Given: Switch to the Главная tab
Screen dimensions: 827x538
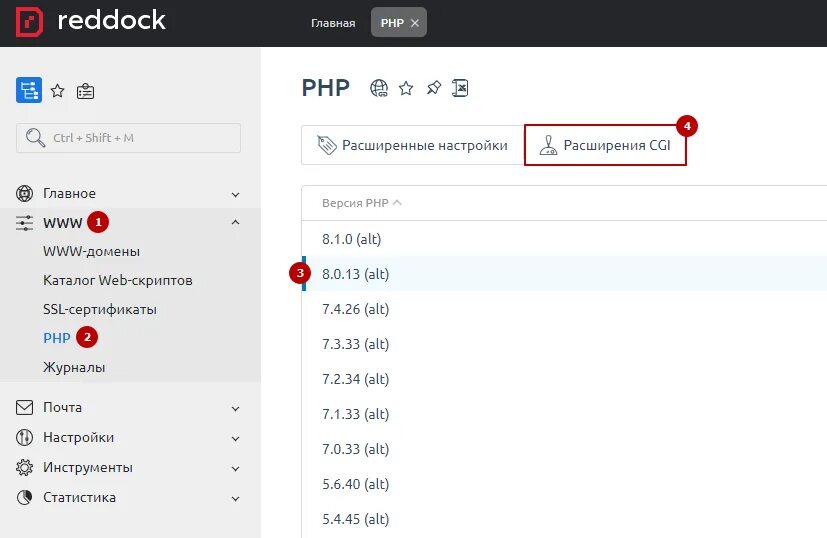Looking at the screenshot, I should coord(333,23).
